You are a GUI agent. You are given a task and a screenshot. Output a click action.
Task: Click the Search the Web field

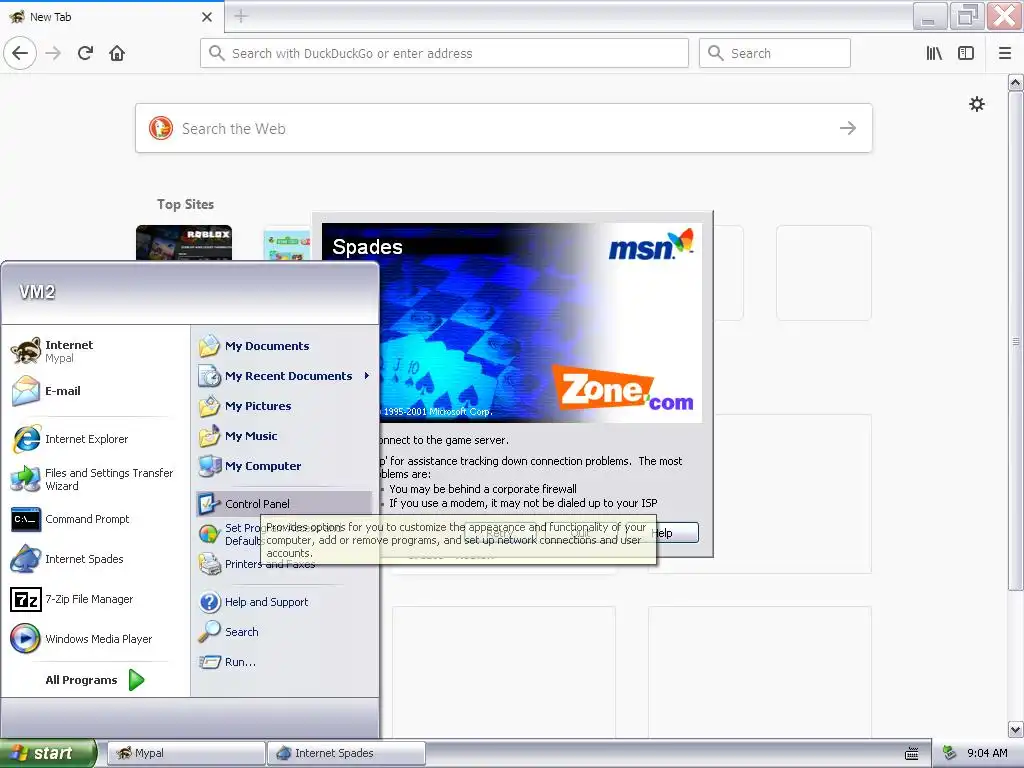(504, 128)
